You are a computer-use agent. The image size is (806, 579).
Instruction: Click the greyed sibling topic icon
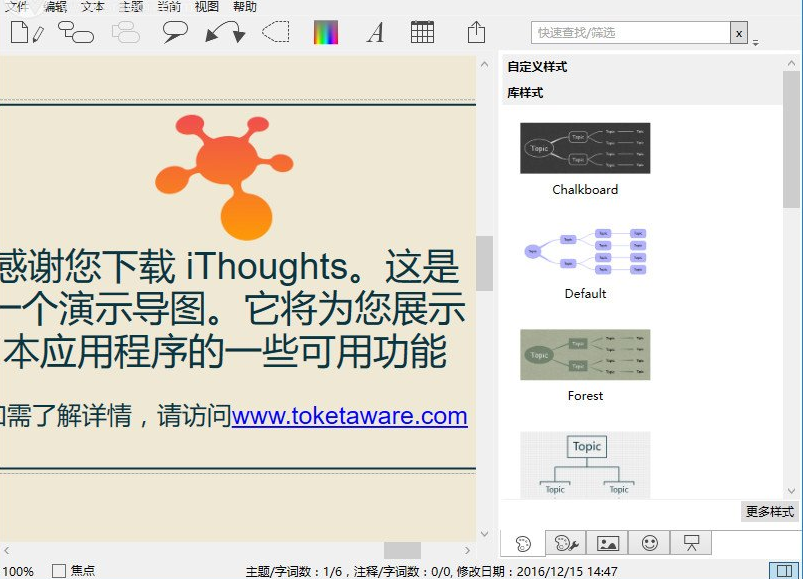click(125, 32)
